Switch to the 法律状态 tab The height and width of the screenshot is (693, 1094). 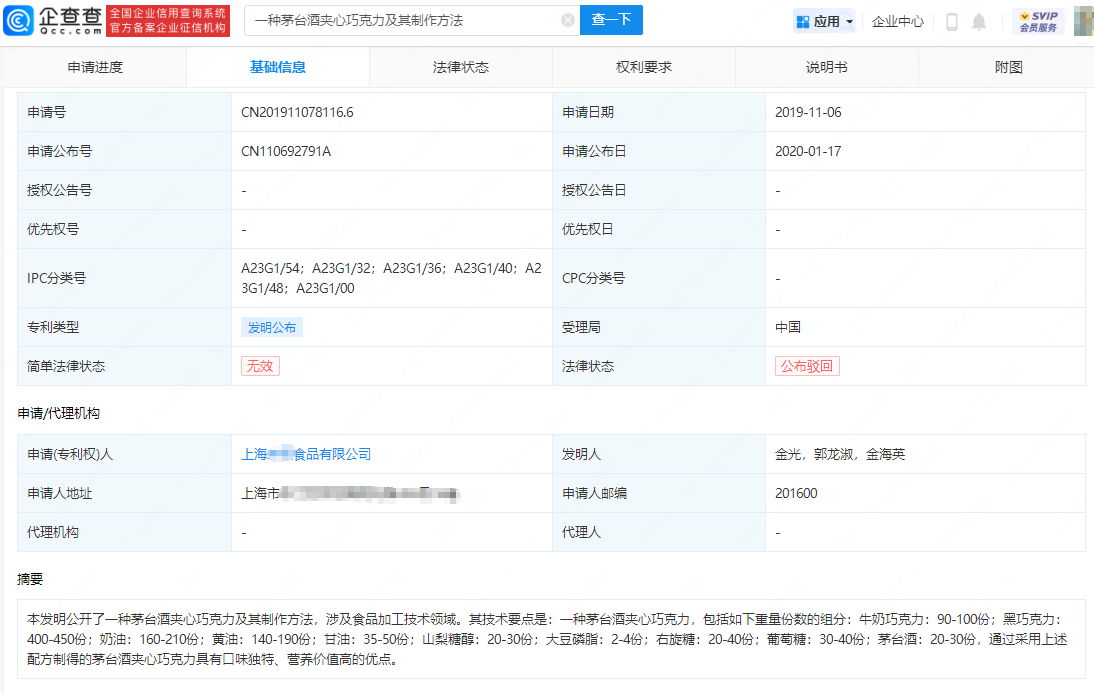[461, 67]
